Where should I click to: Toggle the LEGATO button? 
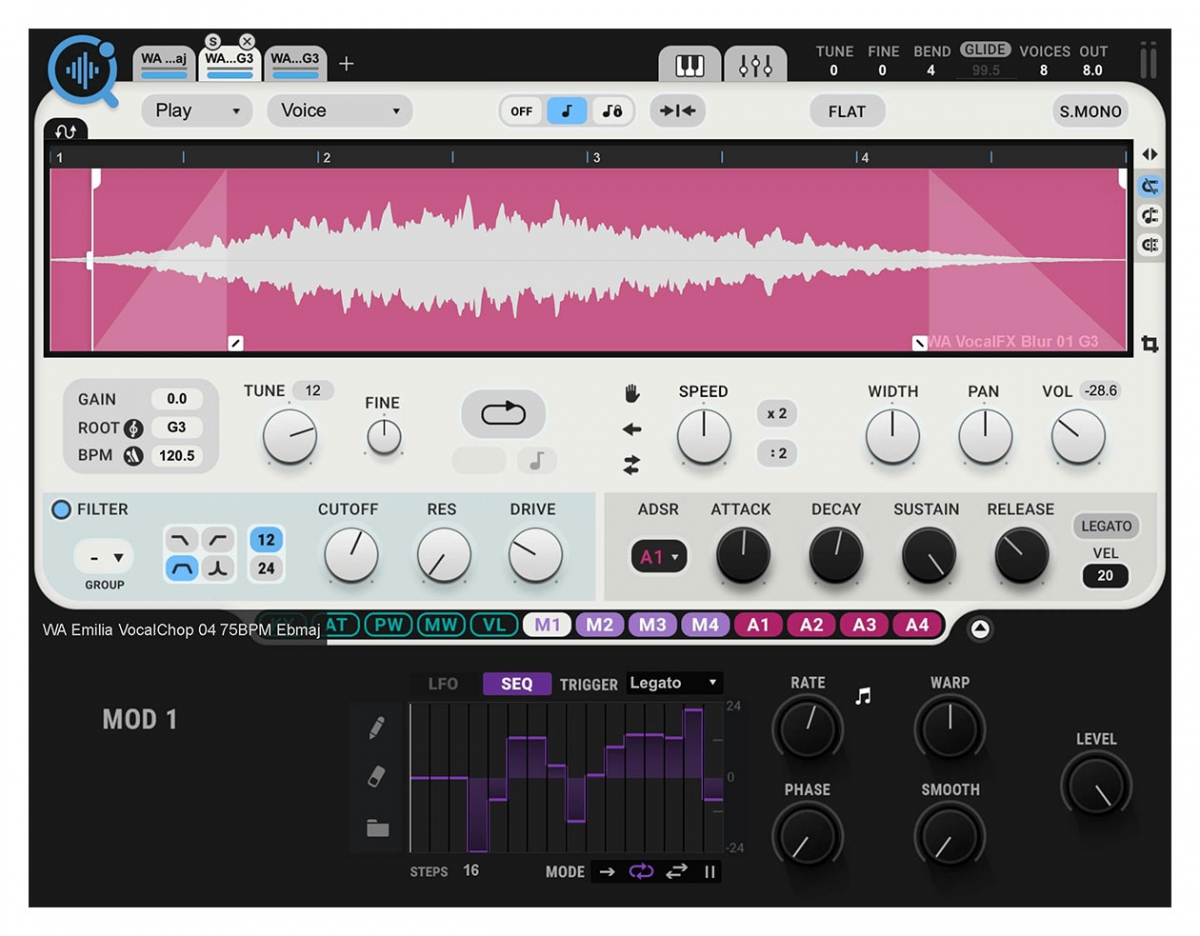[x=1106, y=526]
